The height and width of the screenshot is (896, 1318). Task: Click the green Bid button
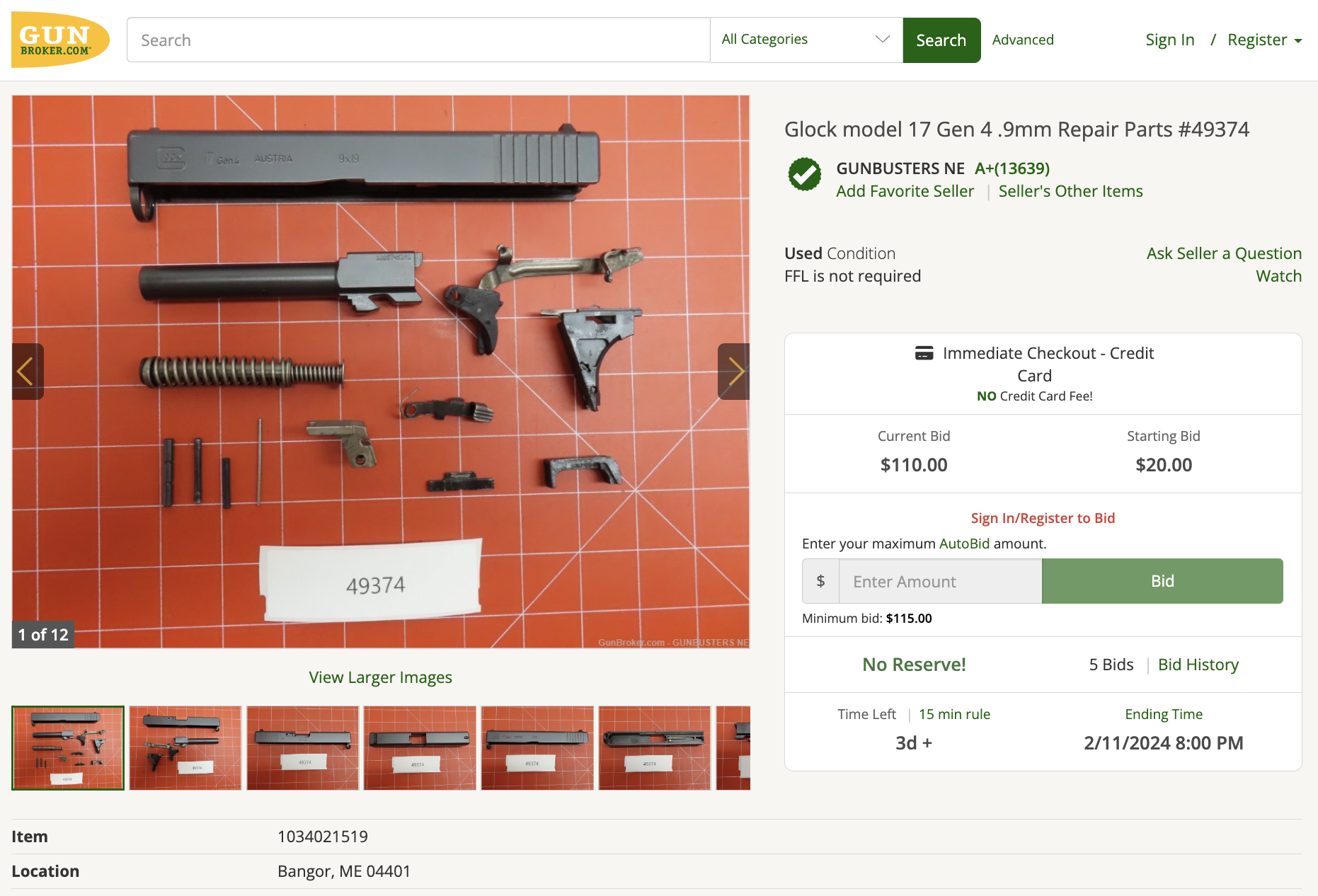(x=1162, y=581)
